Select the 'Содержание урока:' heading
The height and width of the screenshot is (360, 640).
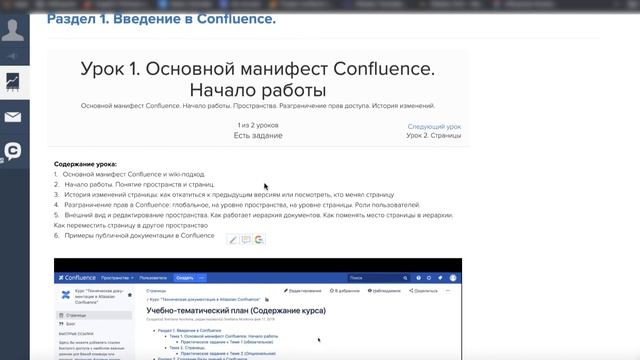click(85, 164)
